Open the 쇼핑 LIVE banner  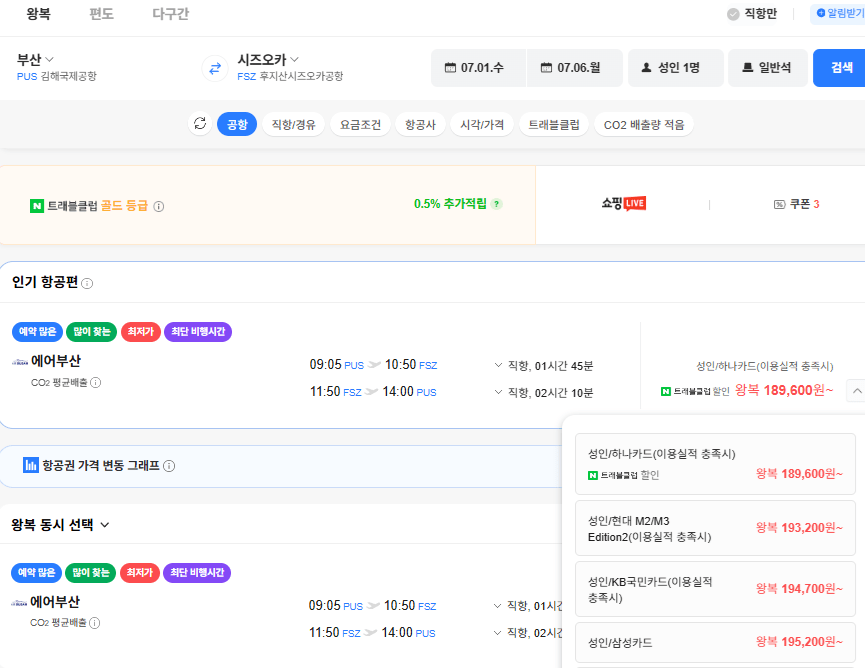[623, 204]
